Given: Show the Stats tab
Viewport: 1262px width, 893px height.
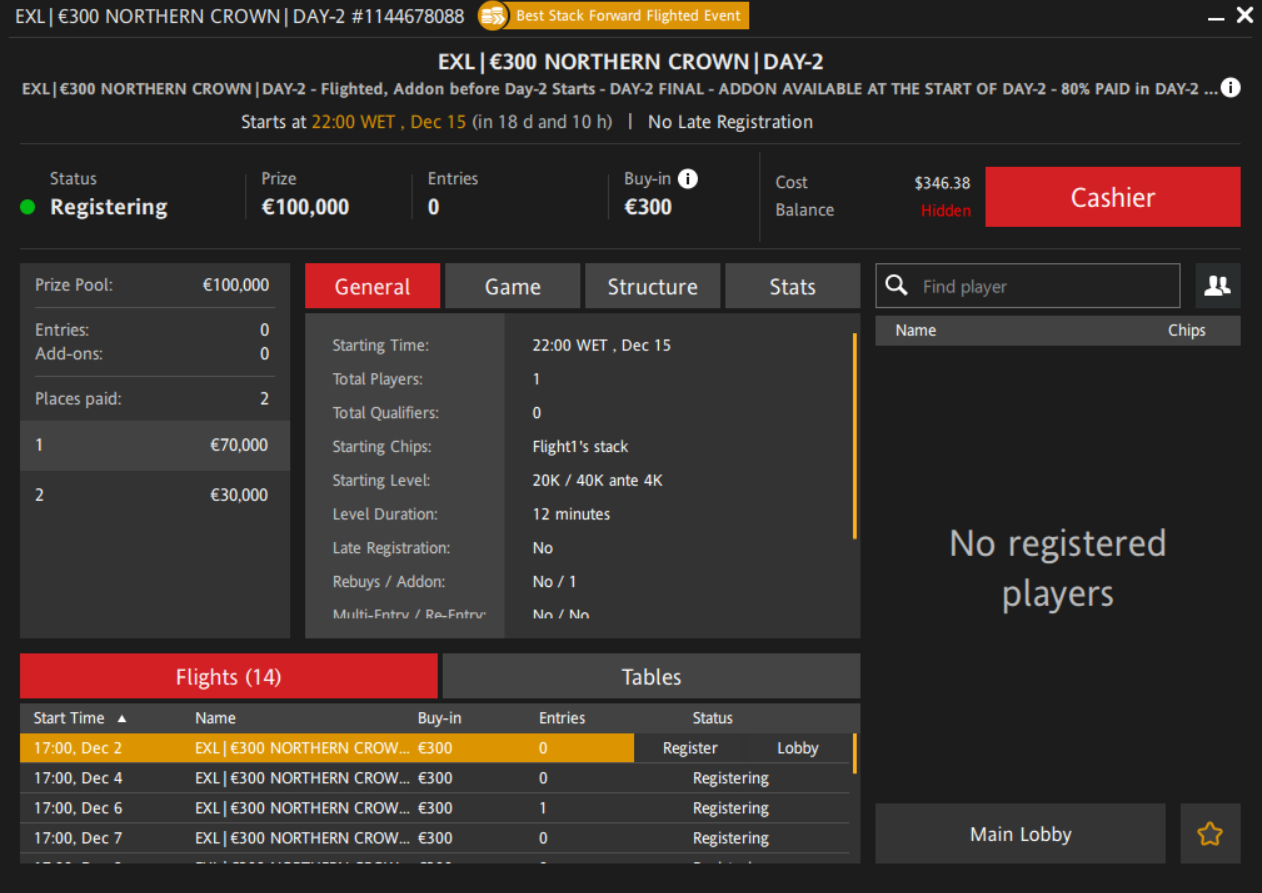Looking at the screenshot, I should tap(792, 287).
